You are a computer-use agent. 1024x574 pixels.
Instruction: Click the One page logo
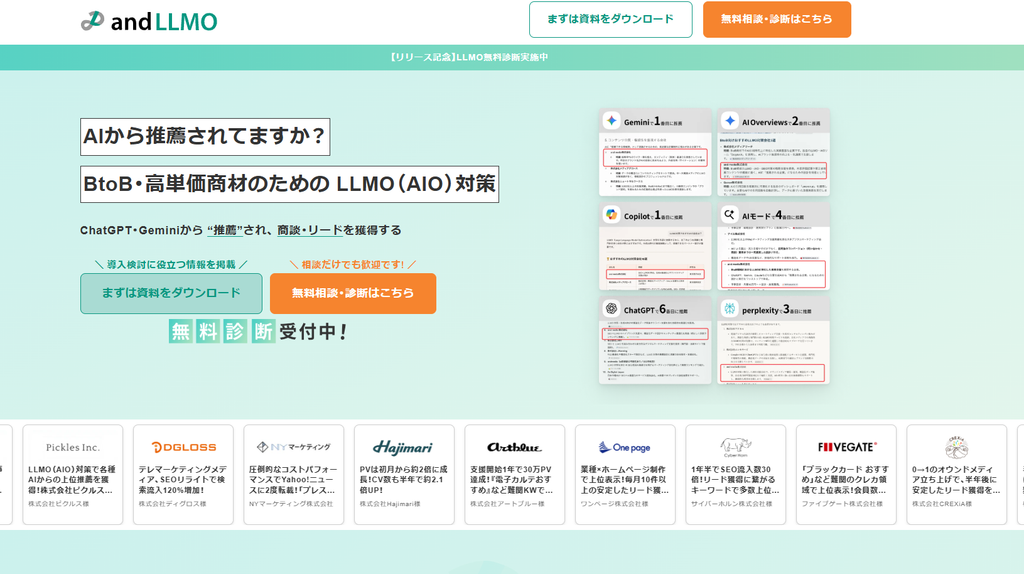[x=624, y=447]
